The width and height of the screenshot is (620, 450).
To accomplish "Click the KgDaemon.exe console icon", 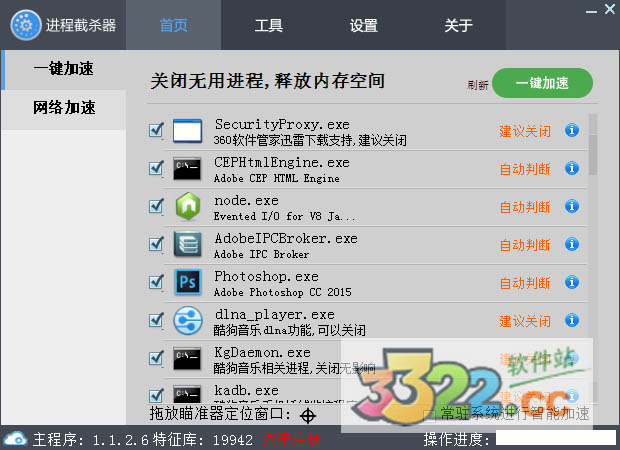I will pos(187,358).
